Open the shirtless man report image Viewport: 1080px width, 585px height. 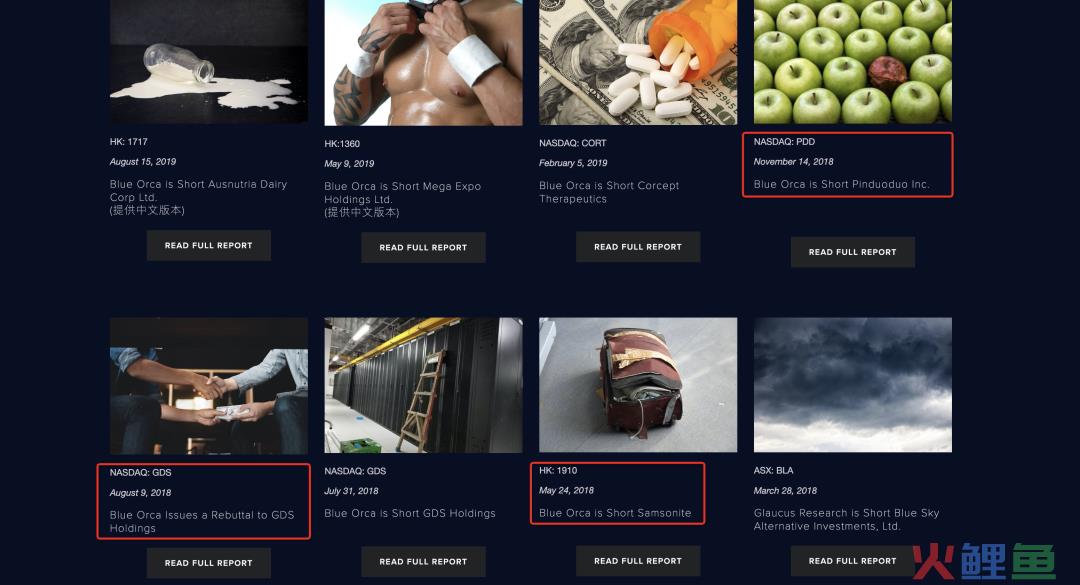424,63
